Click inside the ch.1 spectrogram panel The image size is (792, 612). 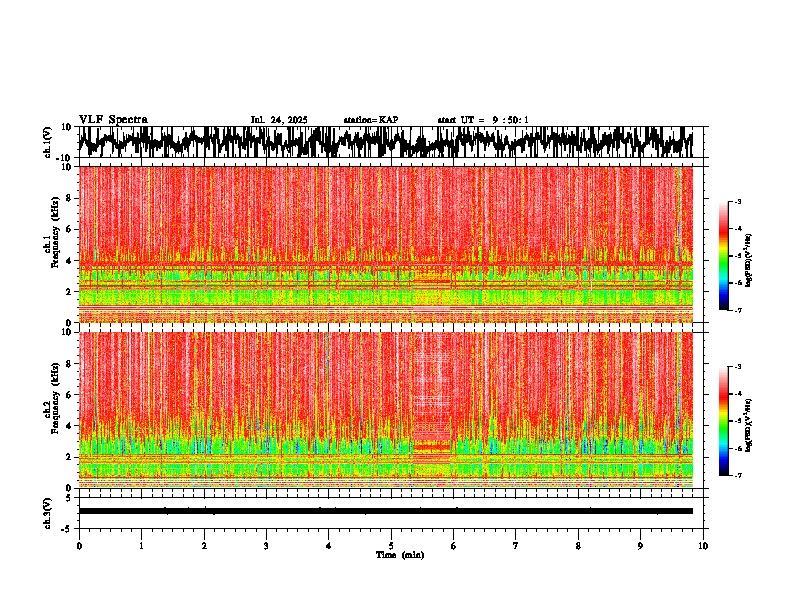coord(385,244)
